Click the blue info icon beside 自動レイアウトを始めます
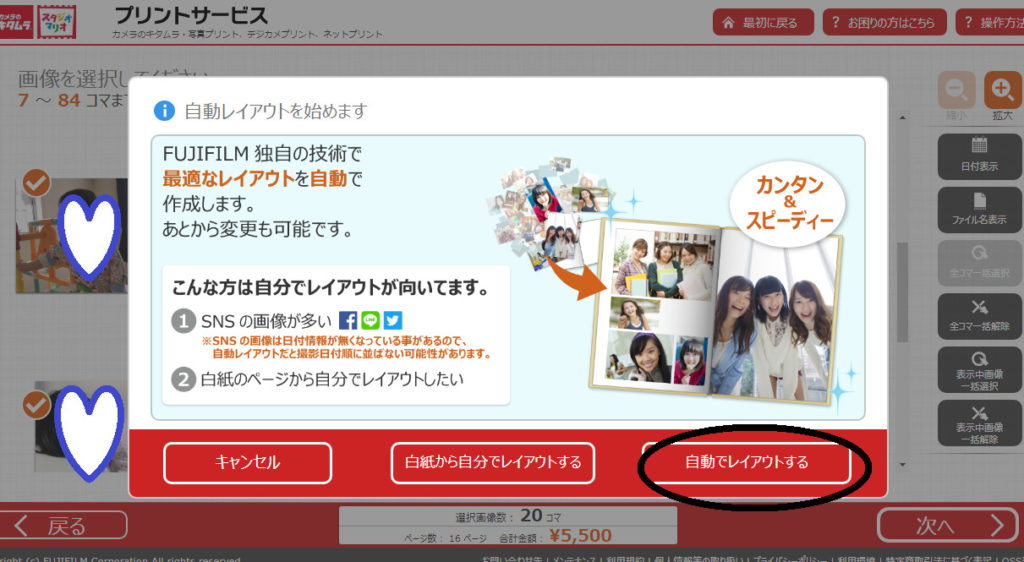This screenshot has height=562, width=1024. pos(165,110)
